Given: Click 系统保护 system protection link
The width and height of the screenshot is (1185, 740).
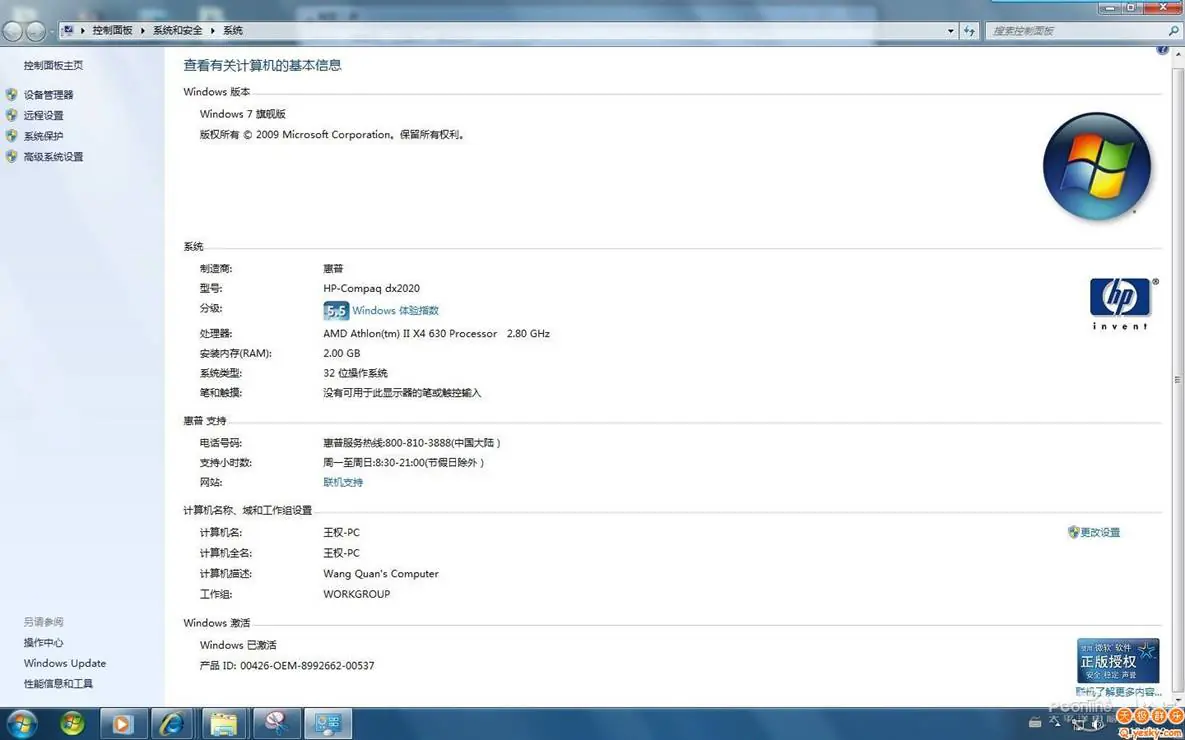Looking at the screenshot, I should pos(43,136).
